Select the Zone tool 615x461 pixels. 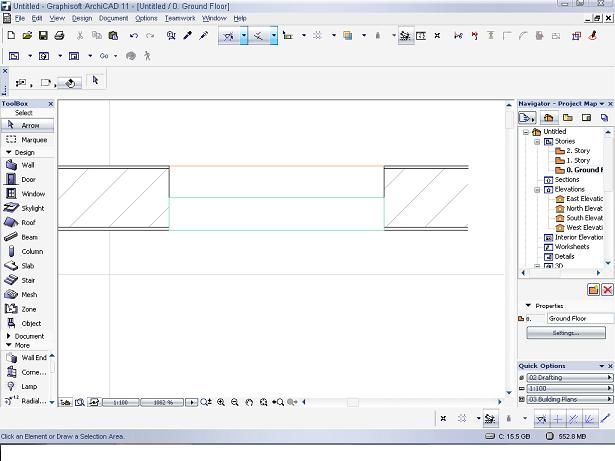pos(27,309)
